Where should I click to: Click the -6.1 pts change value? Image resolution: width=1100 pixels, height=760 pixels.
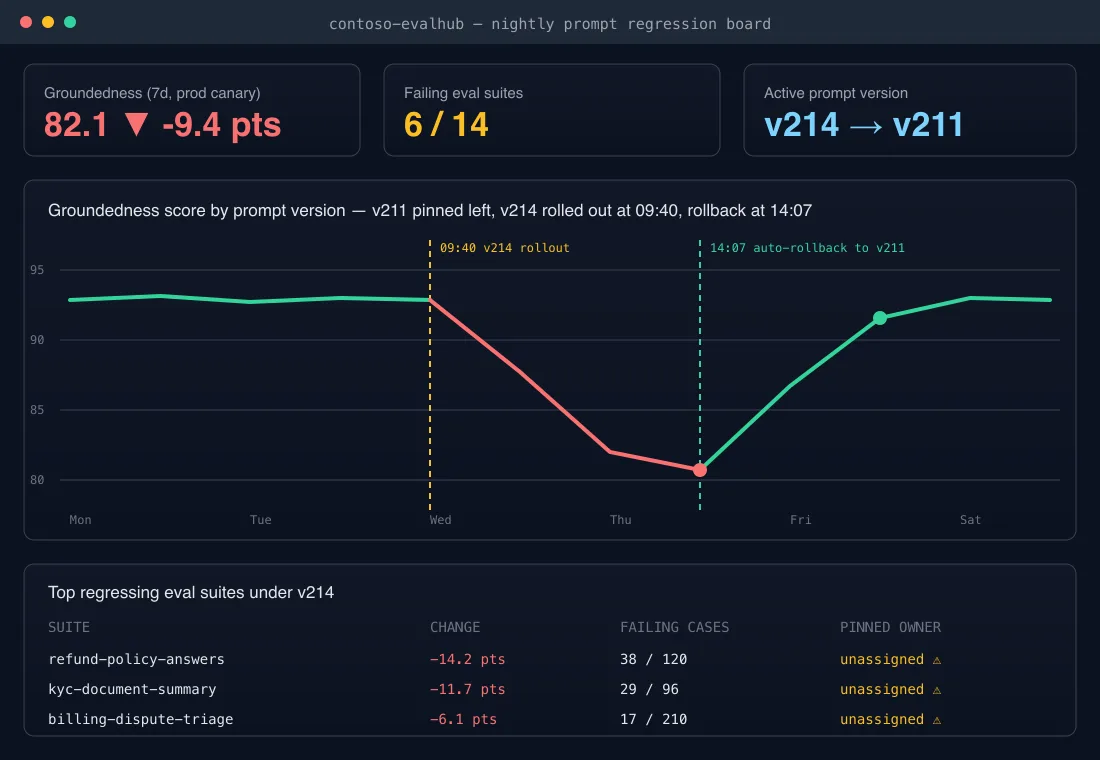(463, 719)
